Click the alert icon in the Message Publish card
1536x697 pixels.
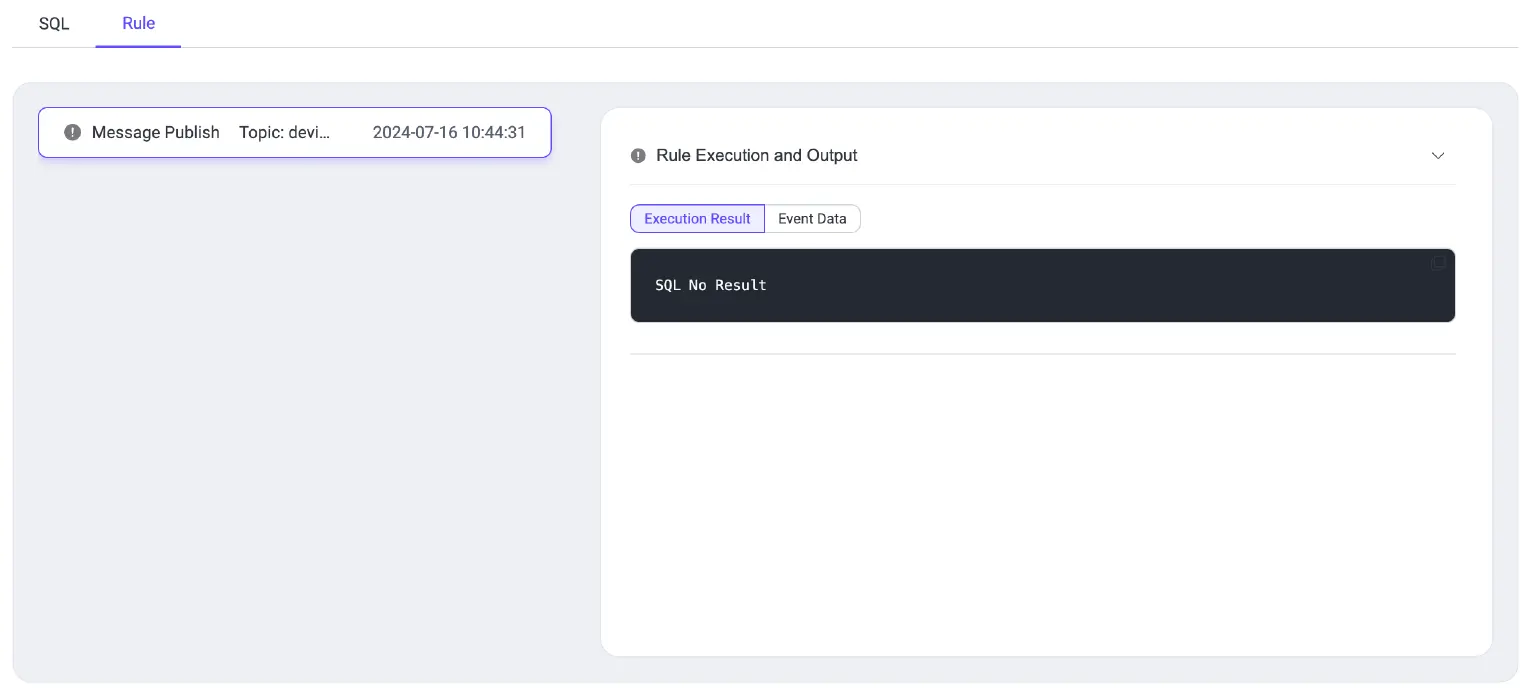coord(72,132)
